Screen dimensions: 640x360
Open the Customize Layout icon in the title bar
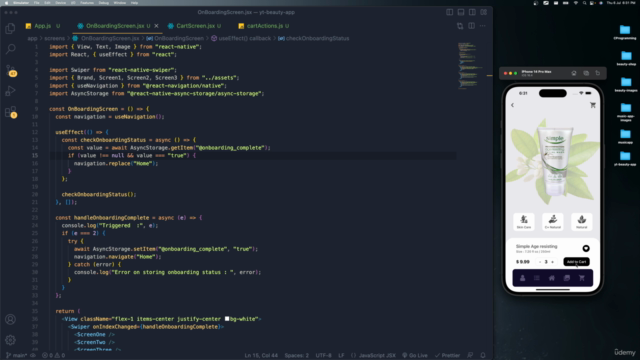tap(484, 12)
